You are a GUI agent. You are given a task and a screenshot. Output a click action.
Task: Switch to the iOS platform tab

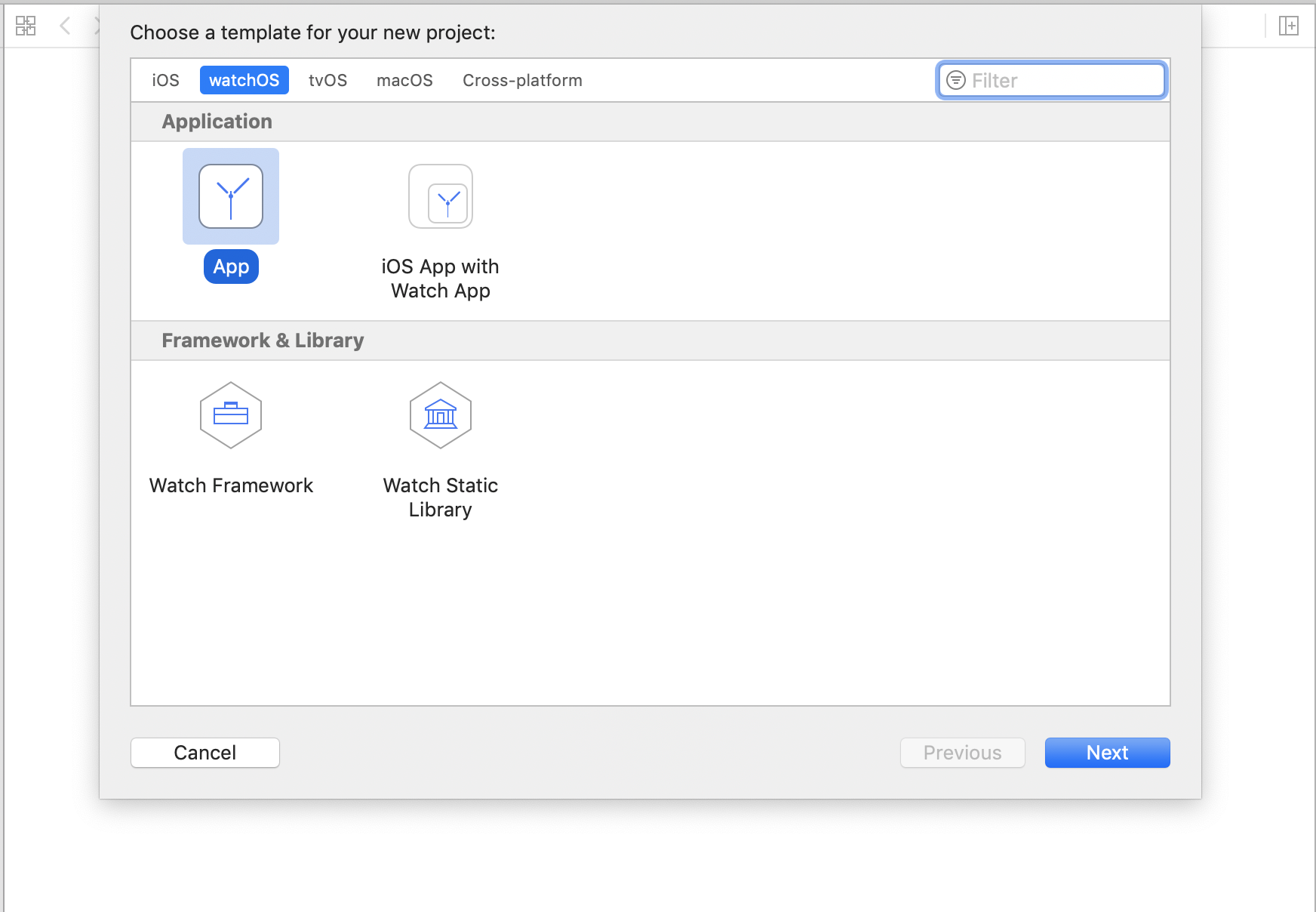165,80
